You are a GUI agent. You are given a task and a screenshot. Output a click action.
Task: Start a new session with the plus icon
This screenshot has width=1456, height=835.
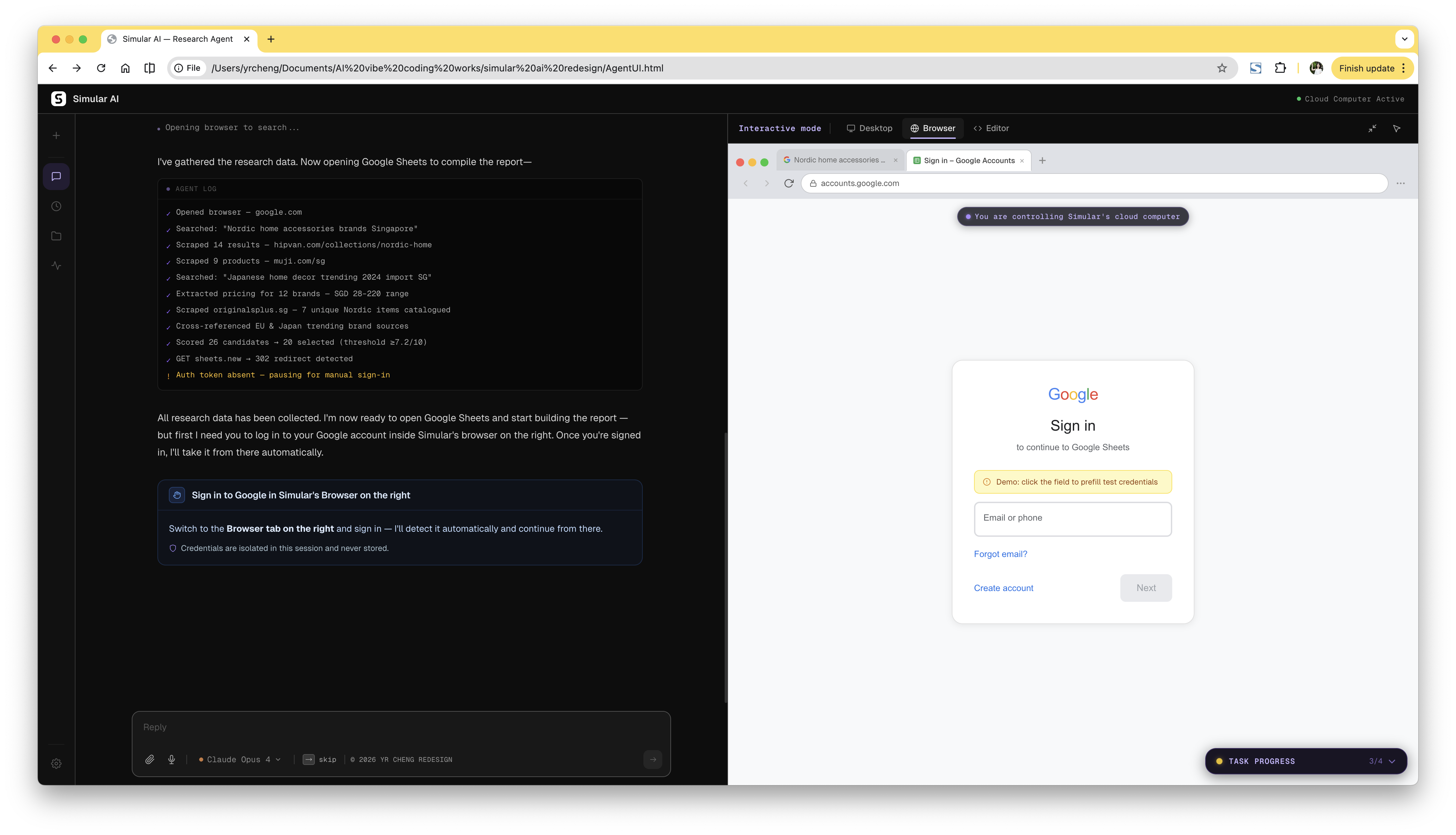56,135
